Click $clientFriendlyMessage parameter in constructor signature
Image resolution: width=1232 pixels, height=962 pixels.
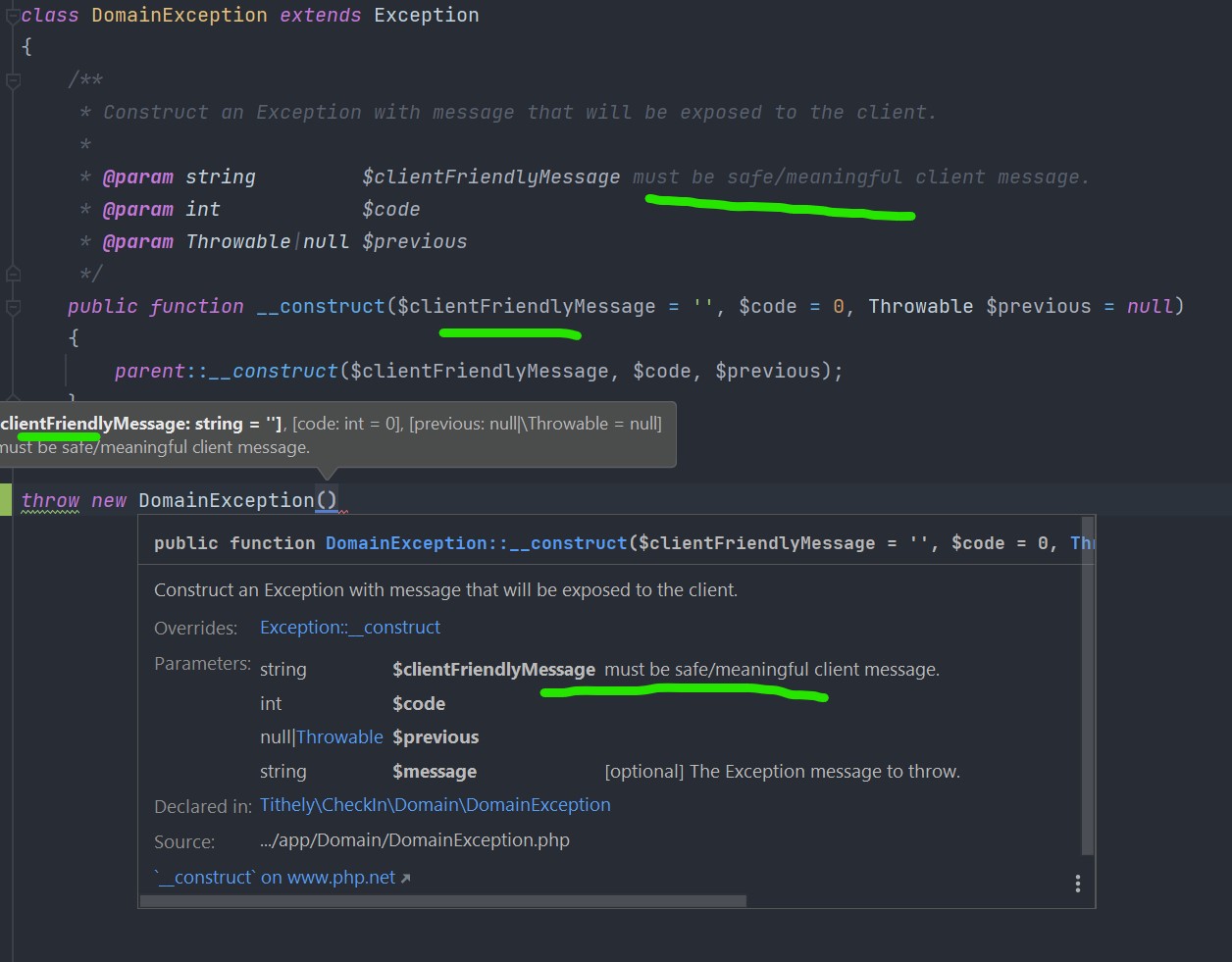[x=526, y=307]
